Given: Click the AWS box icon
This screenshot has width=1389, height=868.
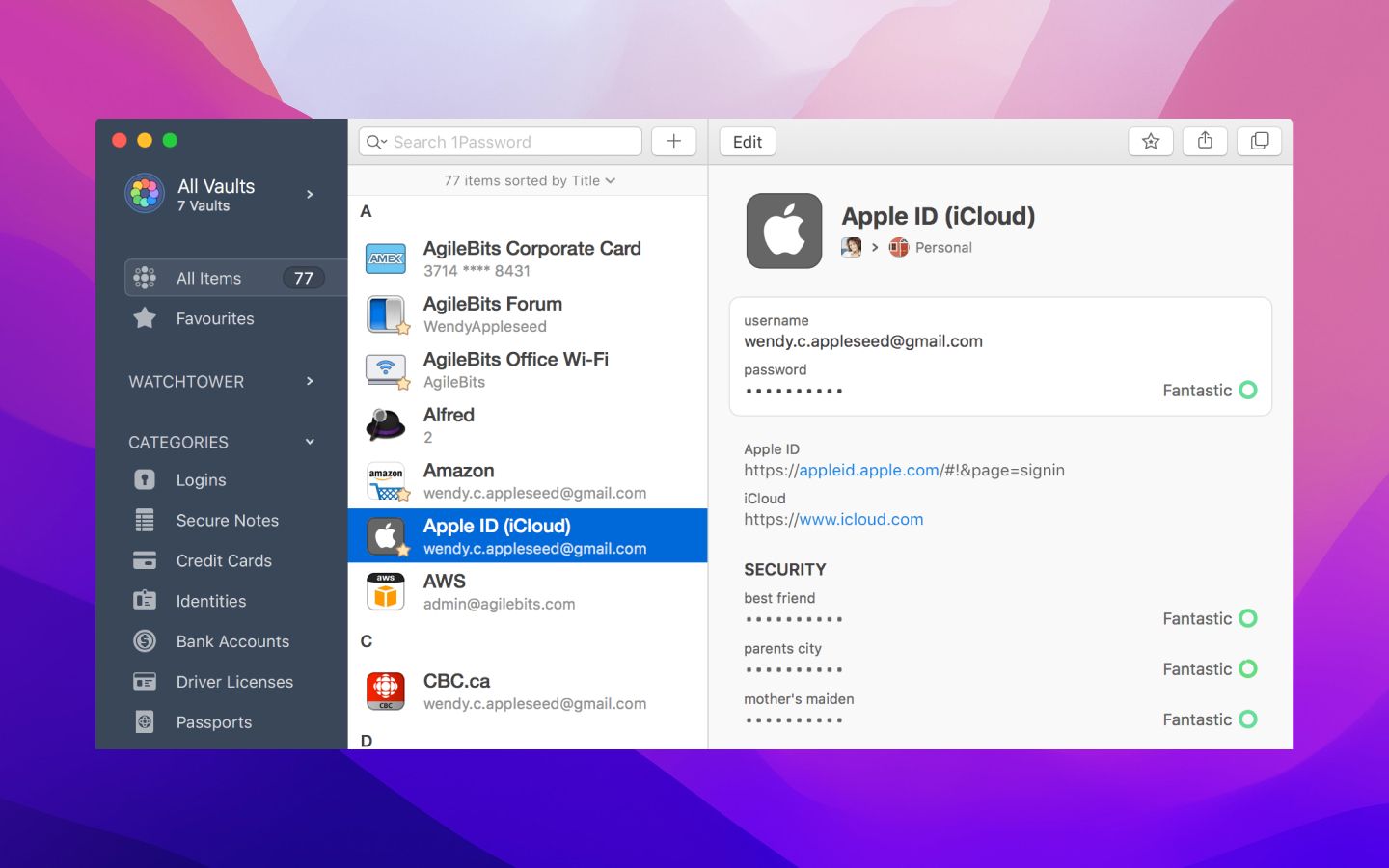Looking at the screenshot, I should click(x=386, y=592).
